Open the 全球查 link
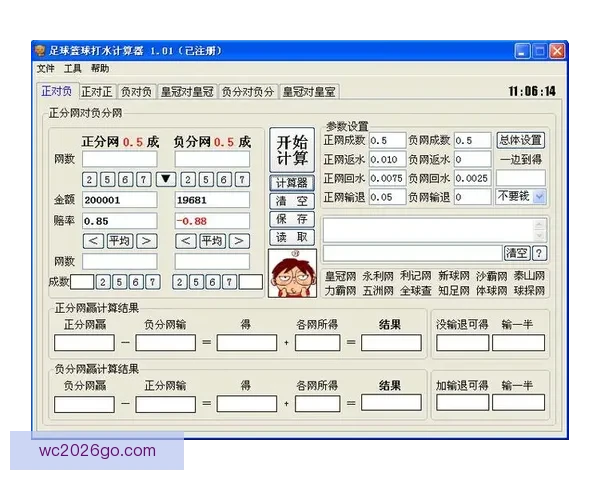The image size is (600, 480). click(416, 291)
